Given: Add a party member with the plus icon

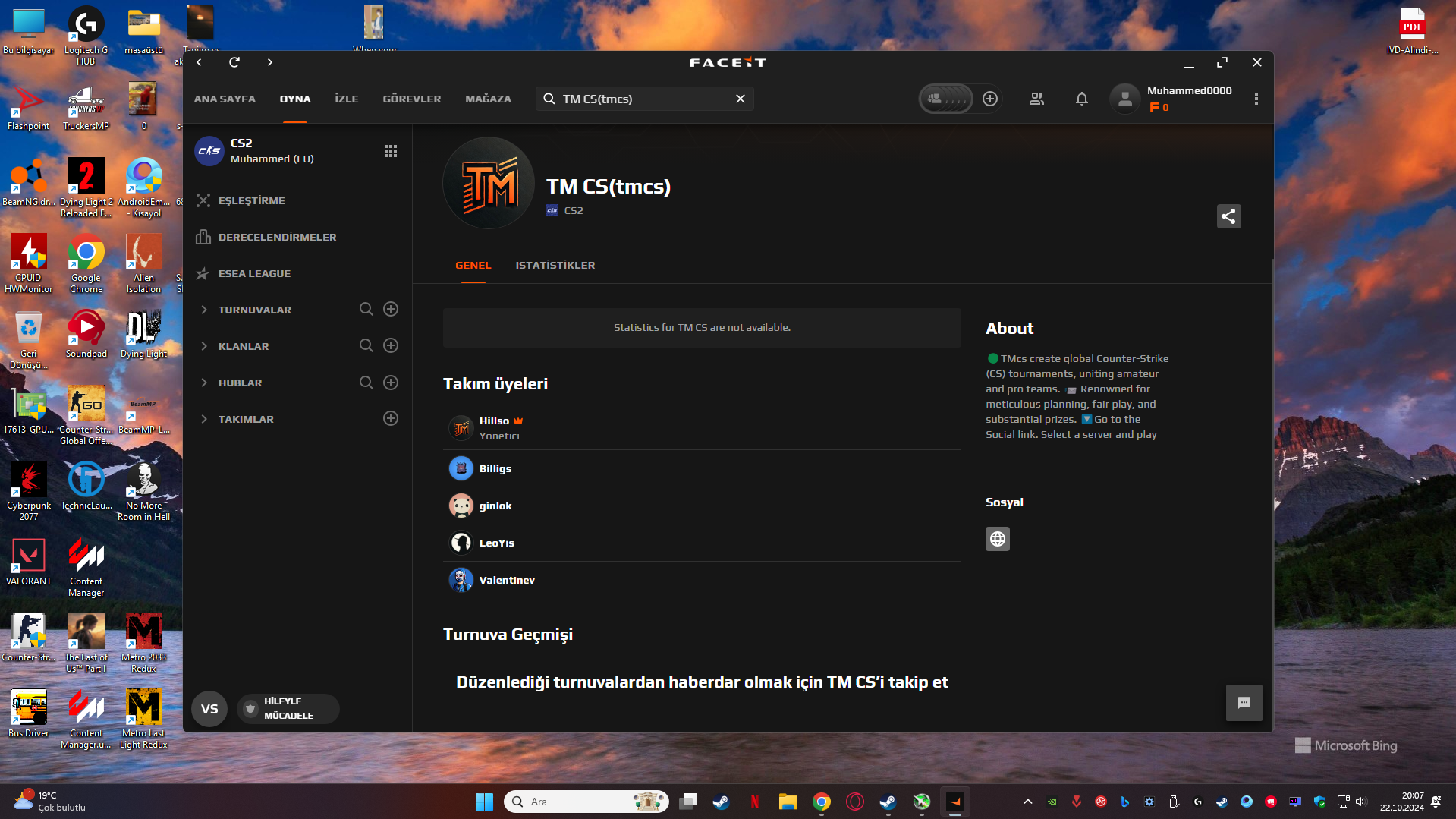Looking at the screenshot, I should pyautogui.click(x=990, y=99).
